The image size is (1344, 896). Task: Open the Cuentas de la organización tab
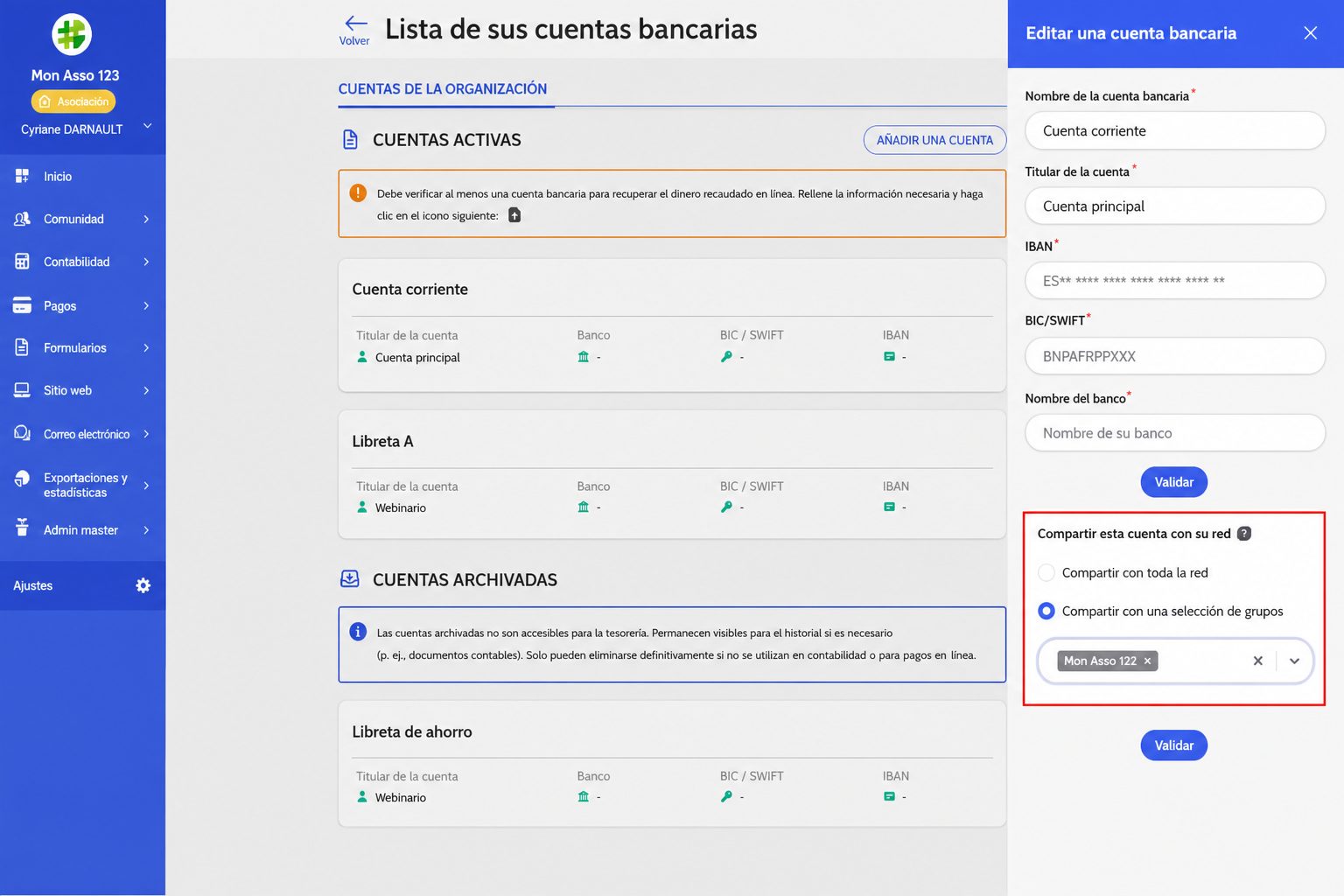[x=443, y=89]
